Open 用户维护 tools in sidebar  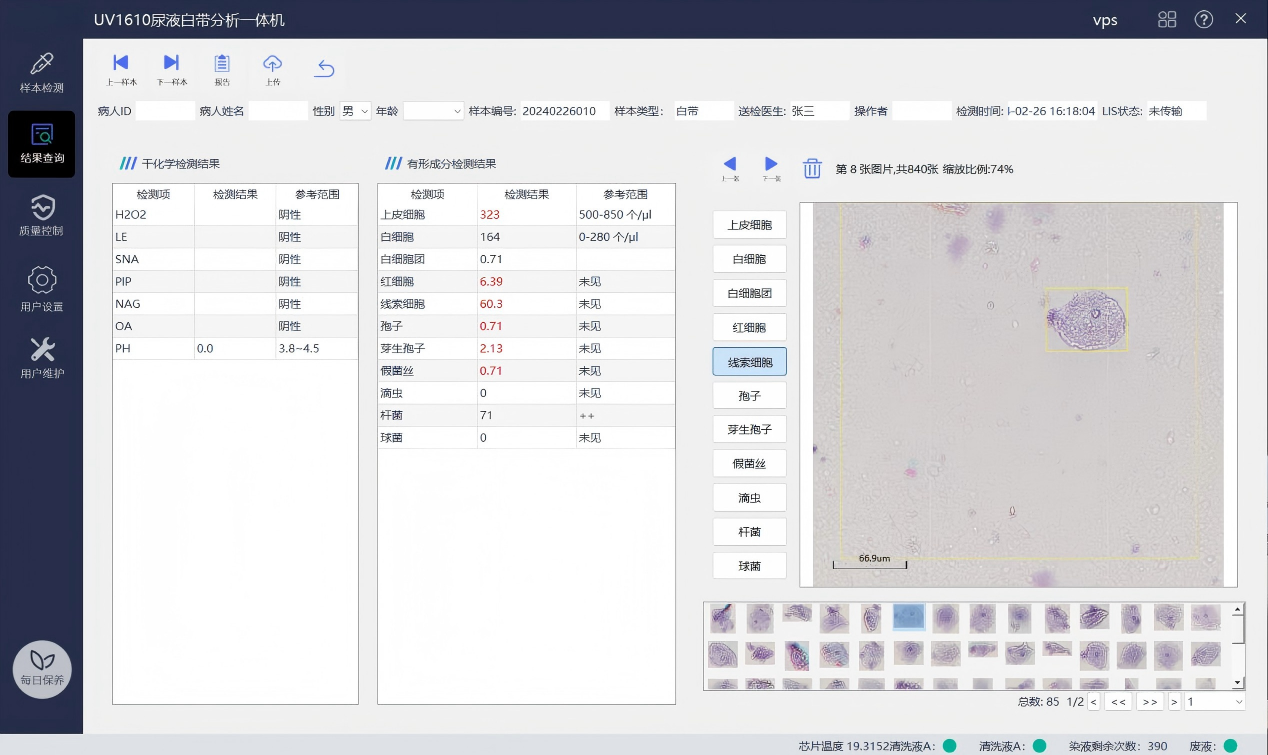pyautogui.click(x=42, y=358)
